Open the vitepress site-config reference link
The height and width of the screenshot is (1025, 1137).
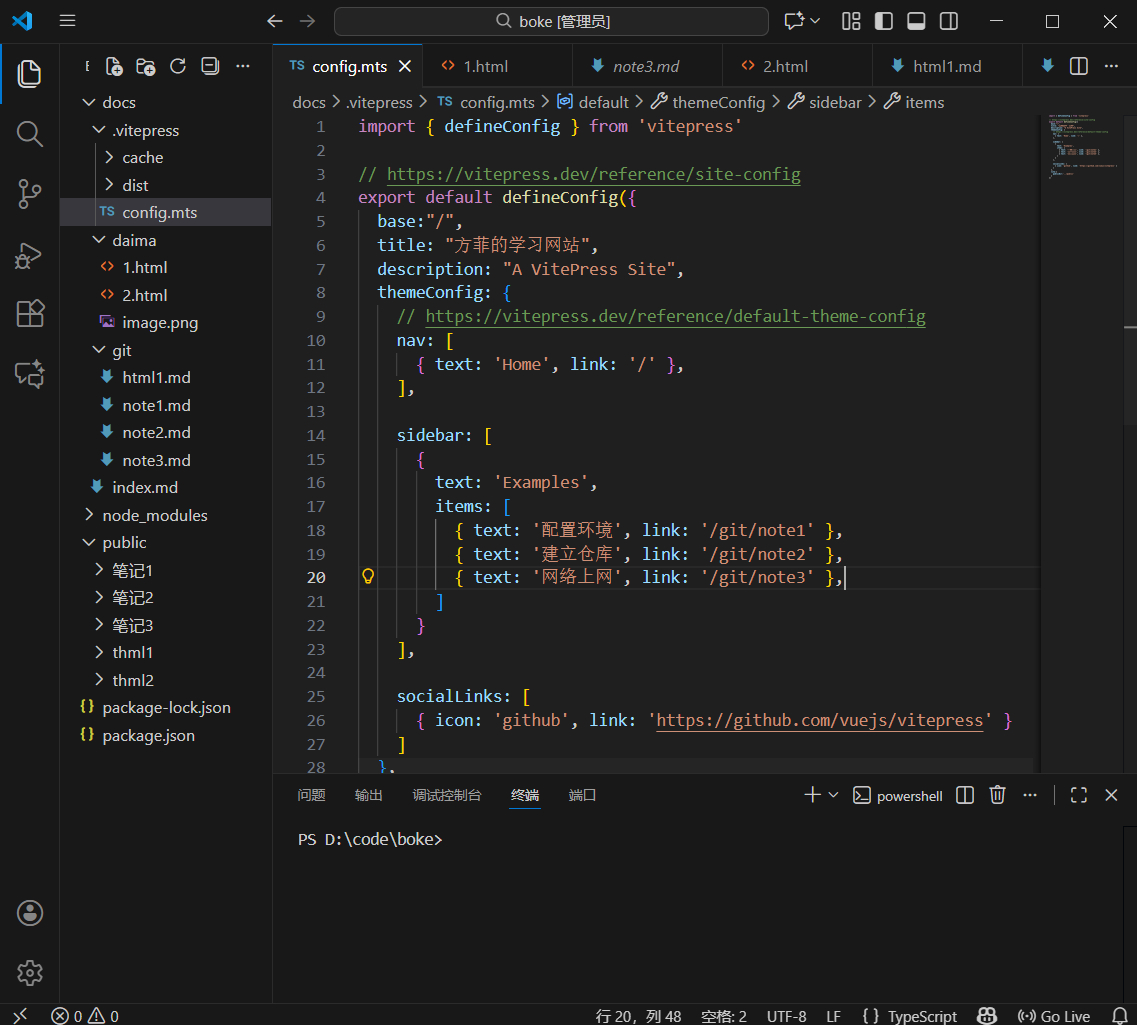coord(593,174)
